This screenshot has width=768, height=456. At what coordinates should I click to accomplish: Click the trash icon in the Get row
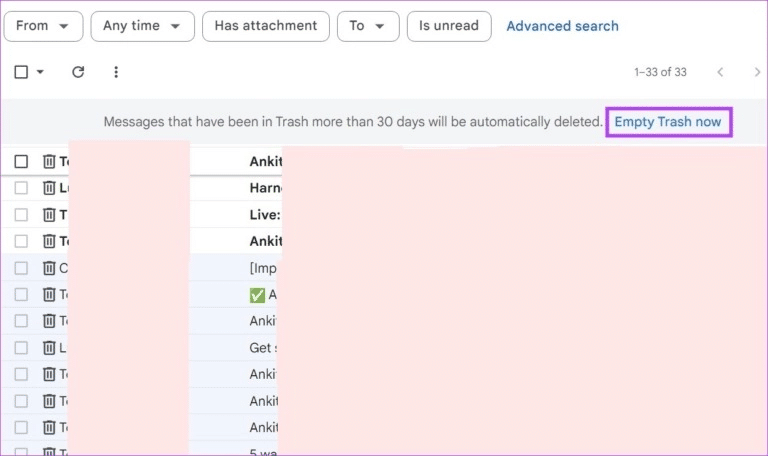click(x=49, y=348)
